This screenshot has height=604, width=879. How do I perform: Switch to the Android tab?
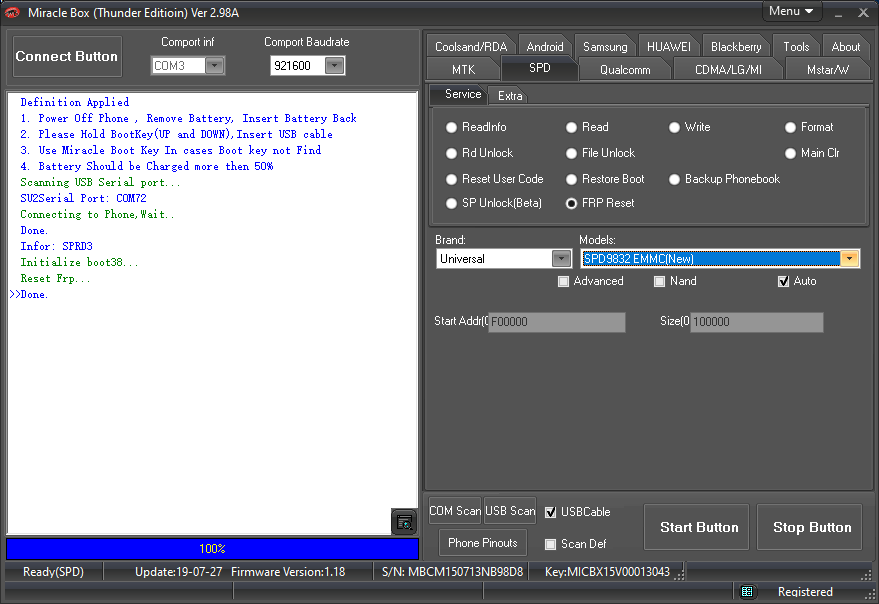click(x=545, y=47)
